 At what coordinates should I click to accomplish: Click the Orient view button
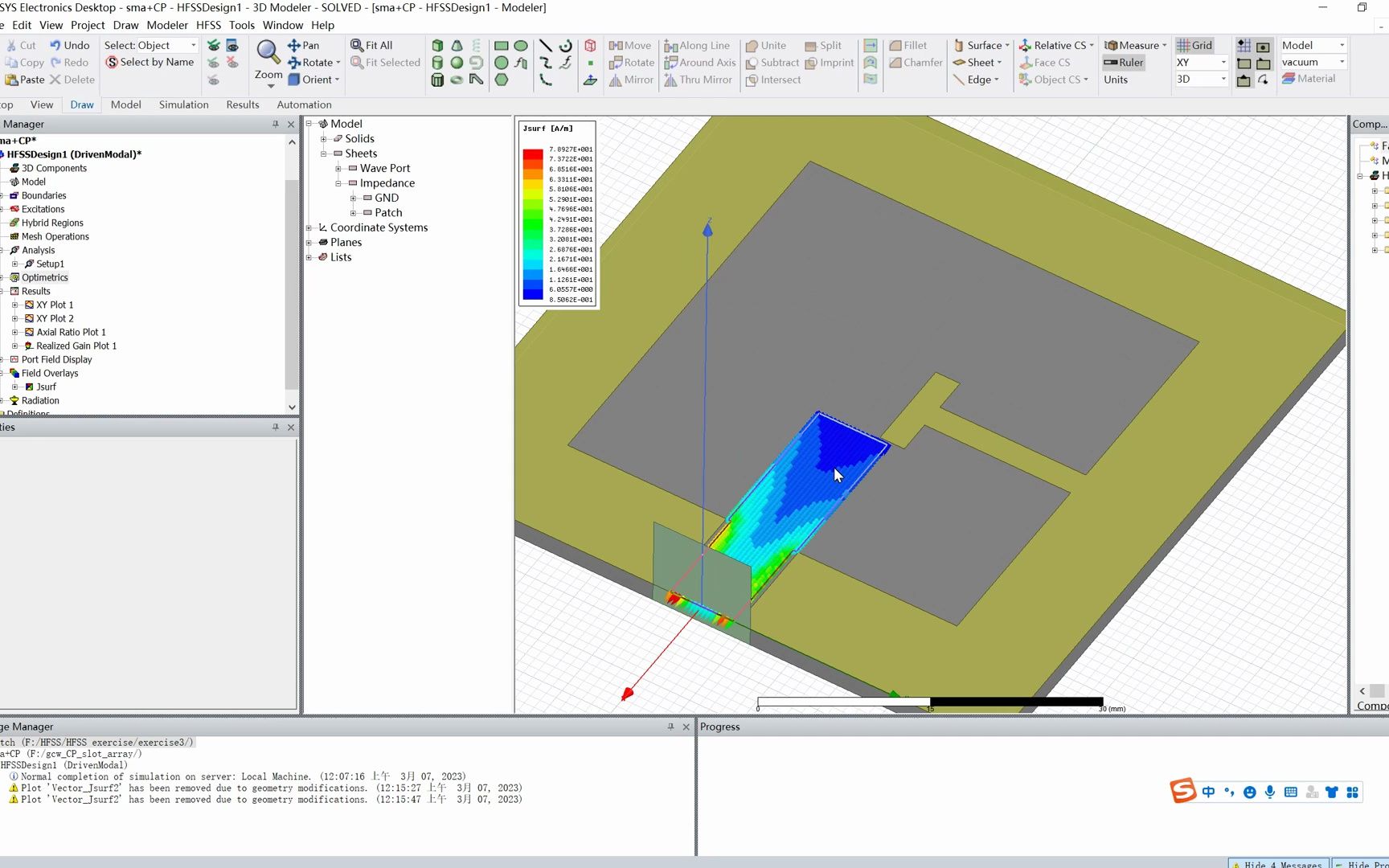click(314, 80)
